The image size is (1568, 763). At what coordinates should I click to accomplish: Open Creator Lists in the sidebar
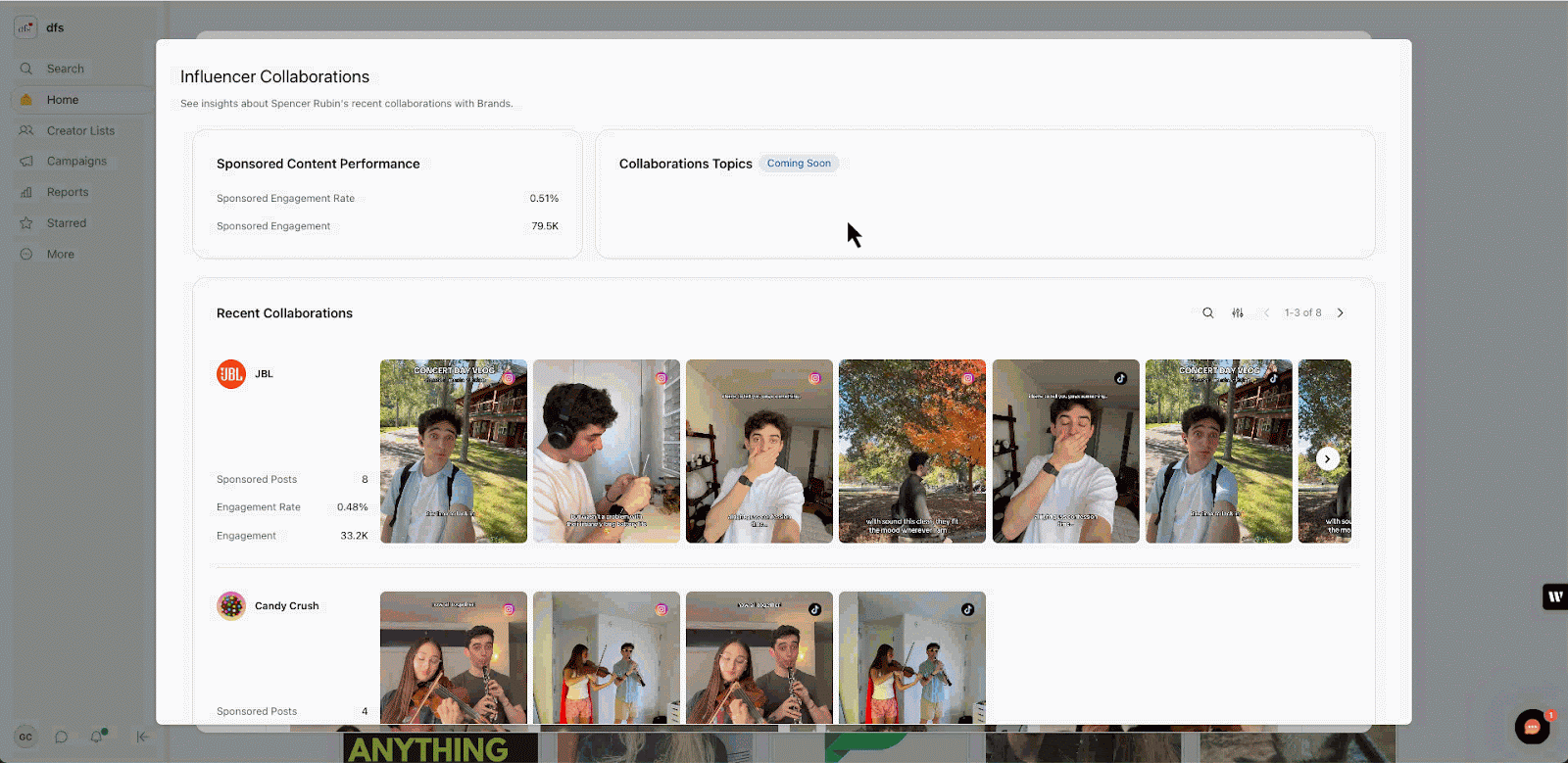click(x=82, y=130)
